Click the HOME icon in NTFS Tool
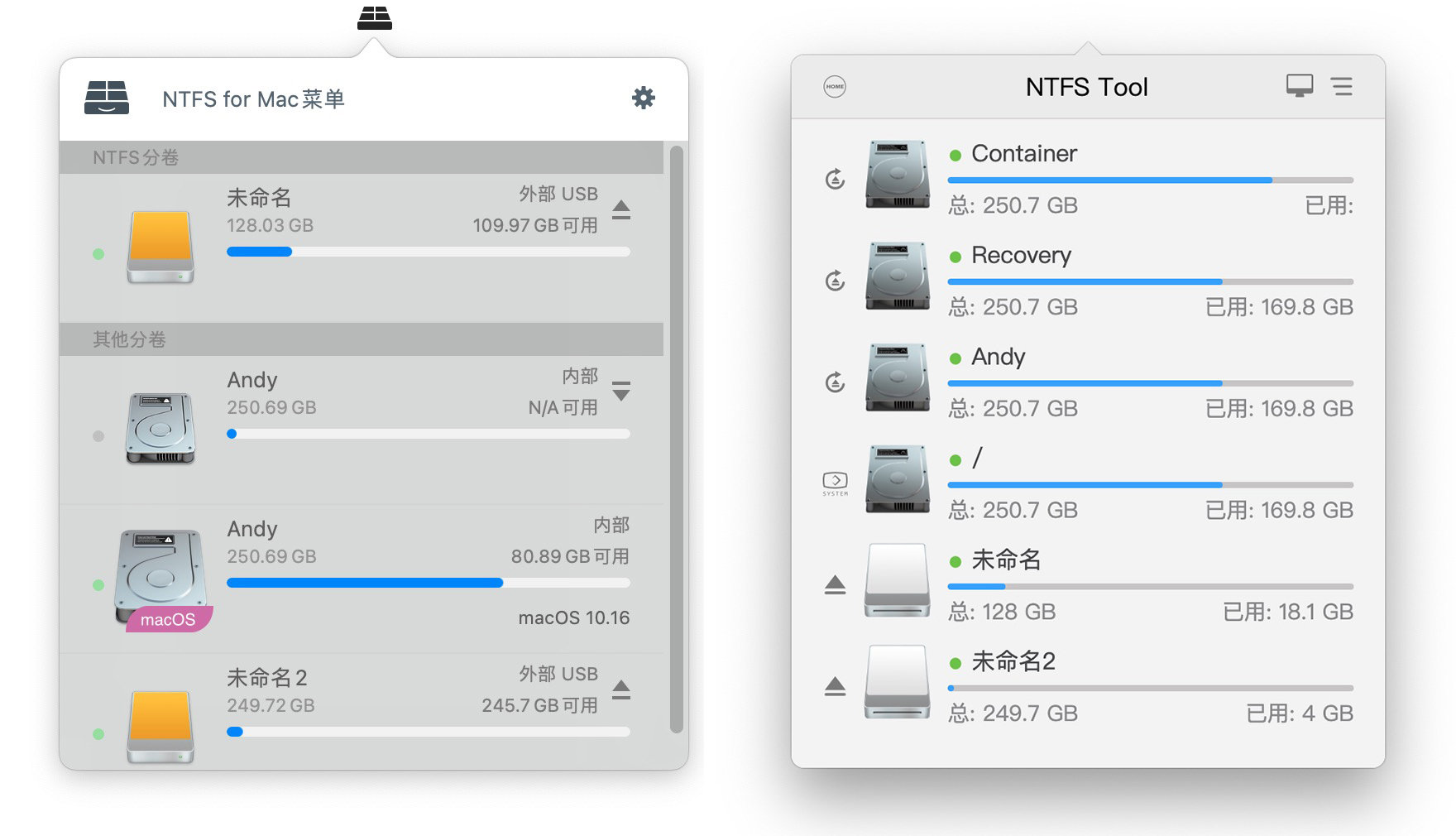Viewport: 1456px width, 836px height. point(835,86)
